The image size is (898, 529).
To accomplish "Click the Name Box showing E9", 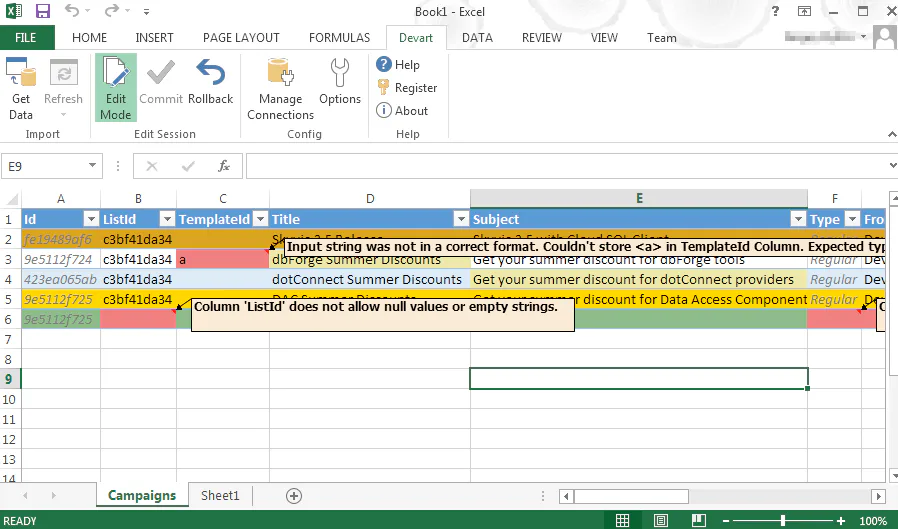I will point(44,166).
